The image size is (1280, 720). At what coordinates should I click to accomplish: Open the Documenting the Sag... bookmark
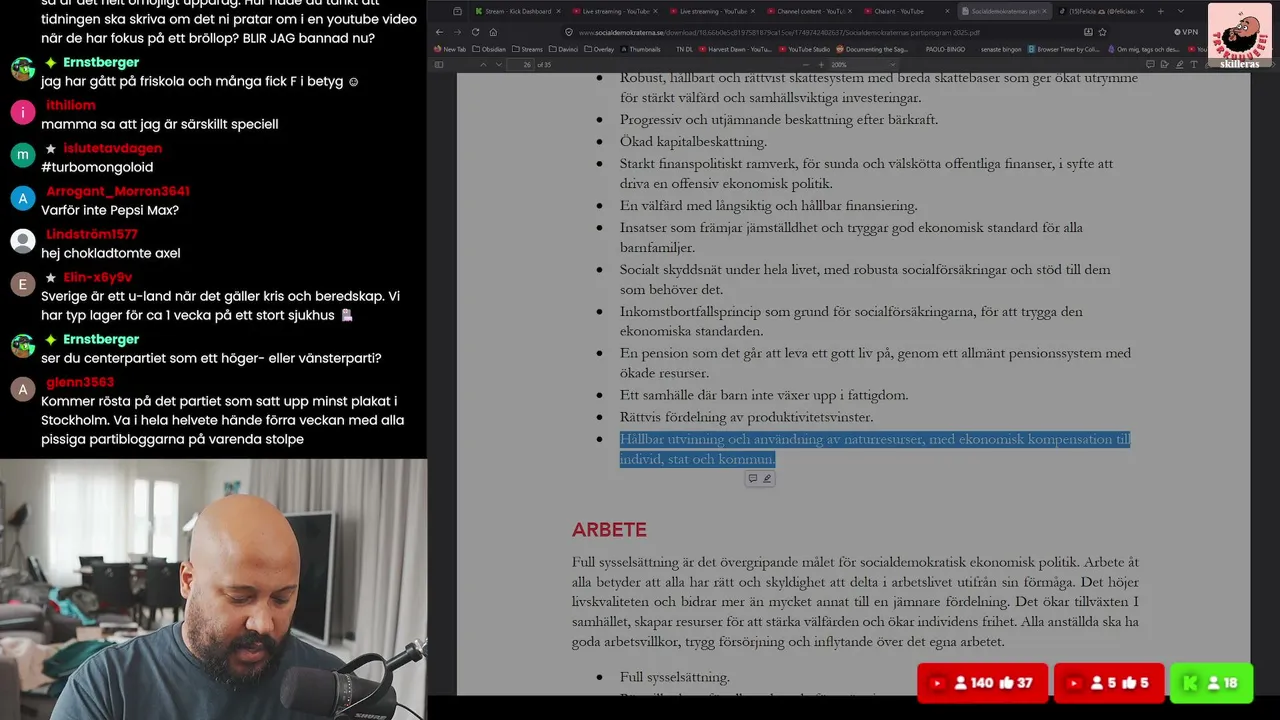(871, 48)
